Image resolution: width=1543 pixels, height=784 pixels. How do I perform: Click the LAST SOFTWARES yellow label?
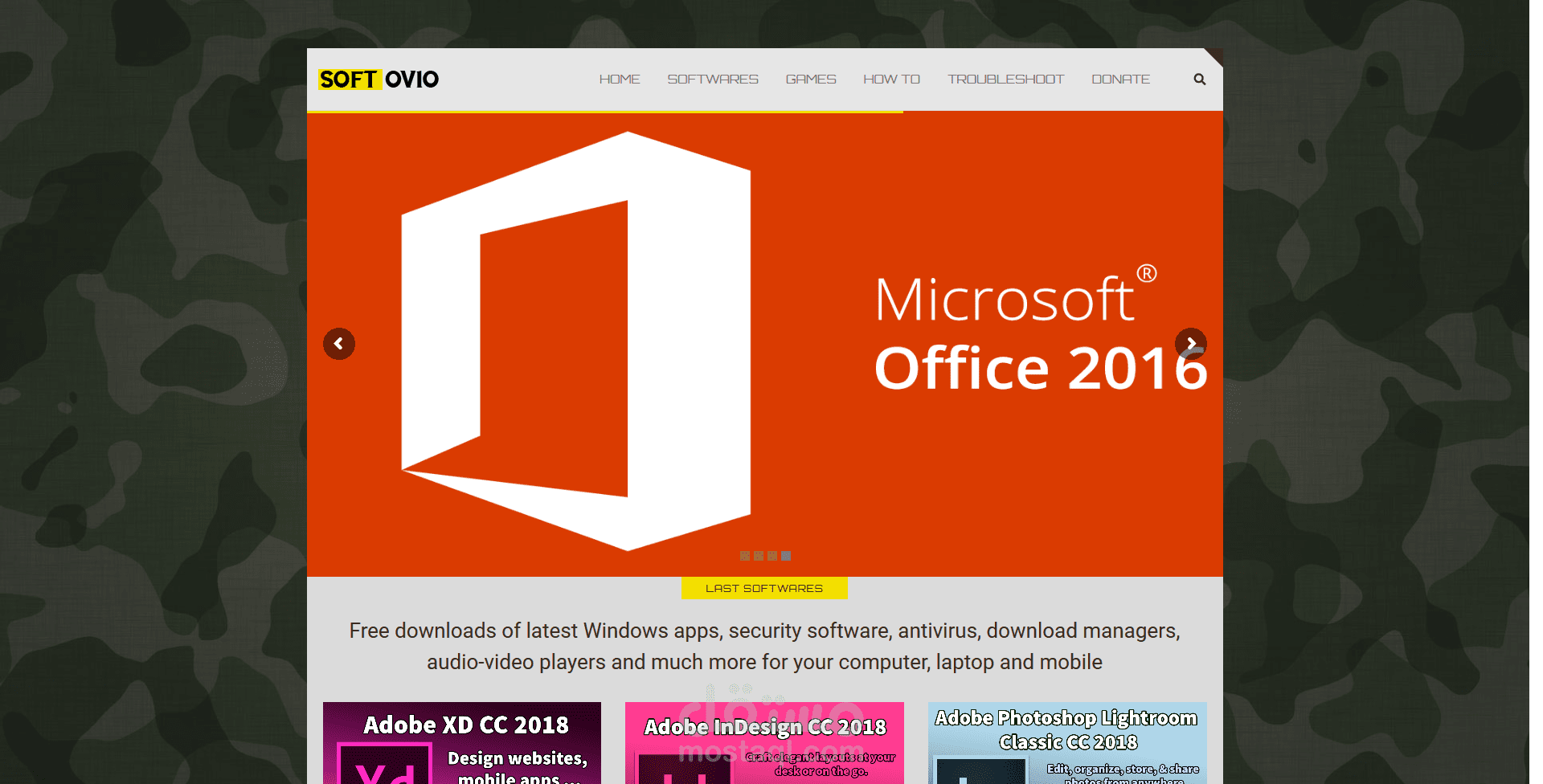click(x=764, y=588)
